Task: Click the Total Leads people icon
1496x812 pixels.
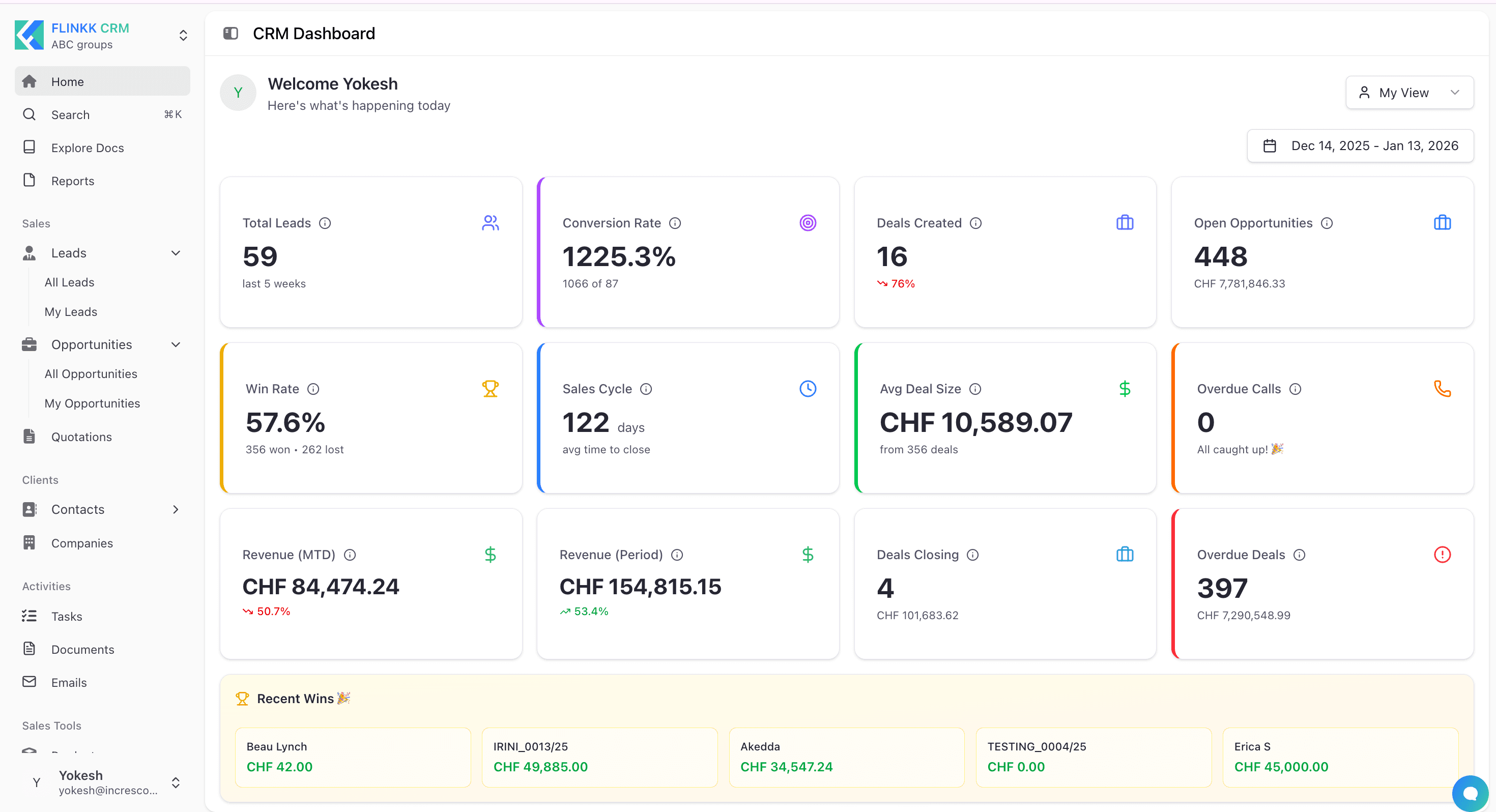Action: [490, 223]
